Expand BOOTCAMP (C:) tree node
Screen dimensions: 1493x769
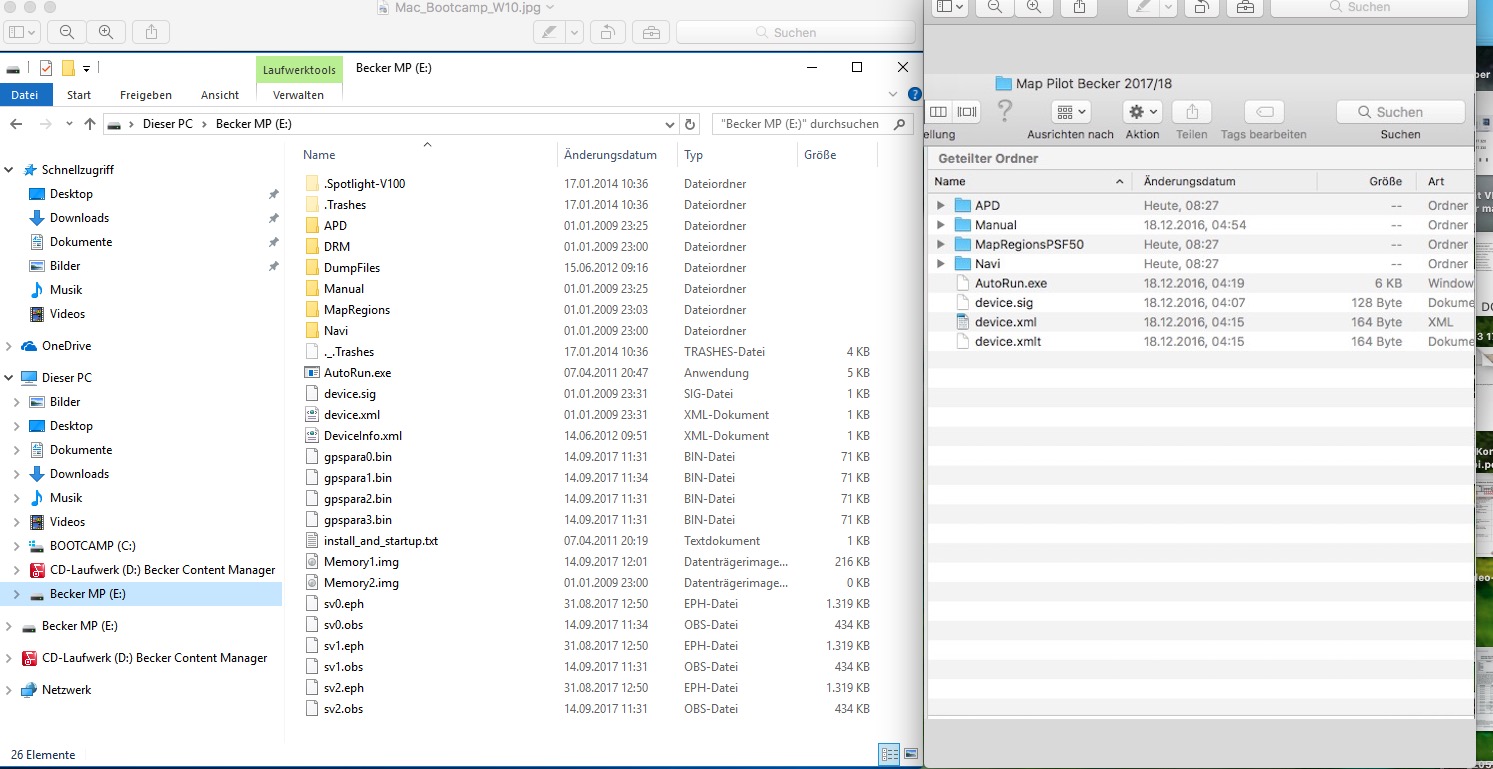[x=17, y=546]
